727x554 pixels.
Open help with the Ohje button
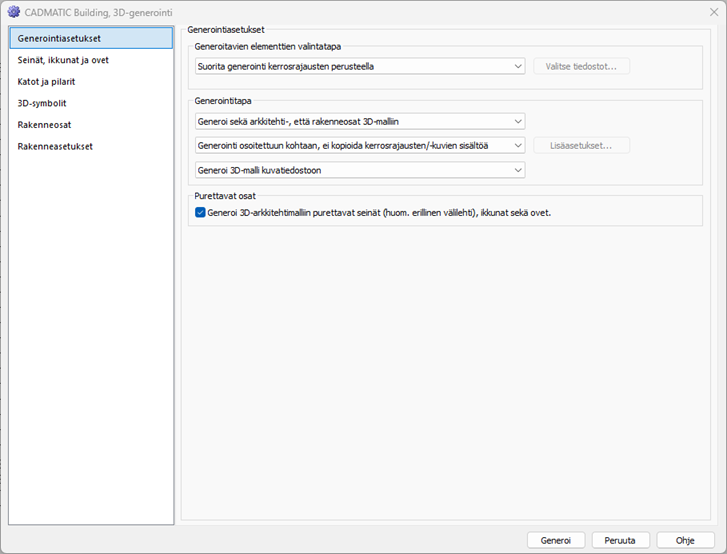tap(685, 540)
